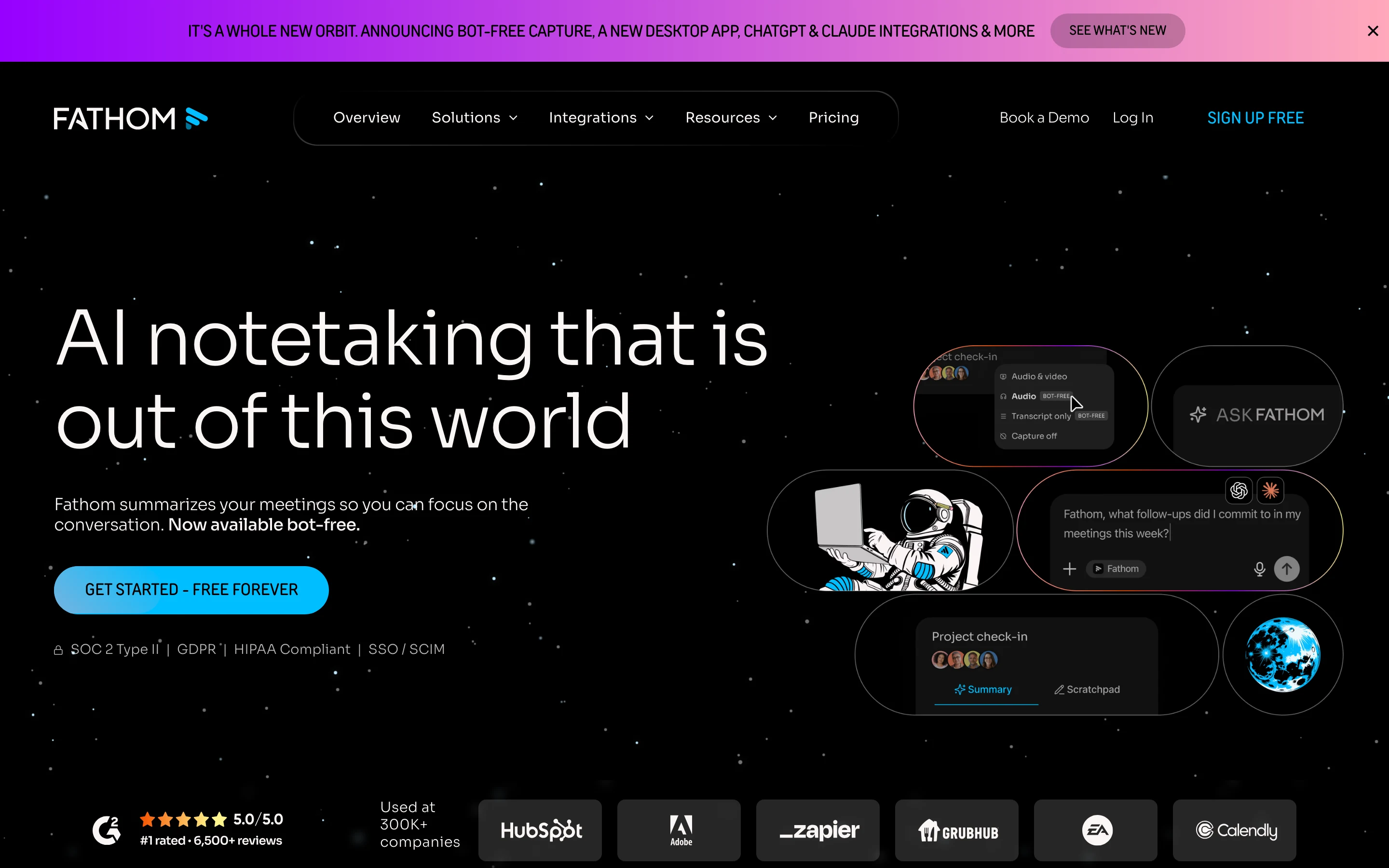Click the Integrations chevron arrow
This screenshot has width=1389, height=868.
click(x=649, y=118)
